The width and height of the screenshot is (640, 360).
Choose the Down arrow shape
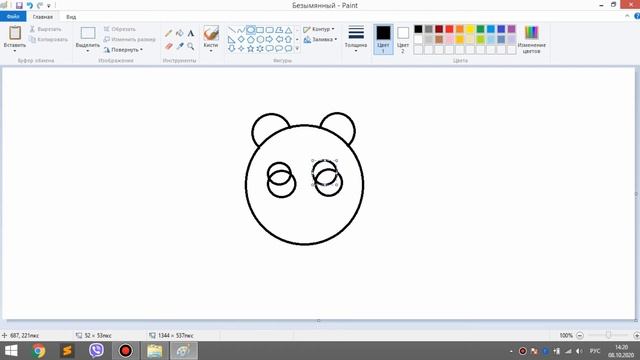[231, 49]
